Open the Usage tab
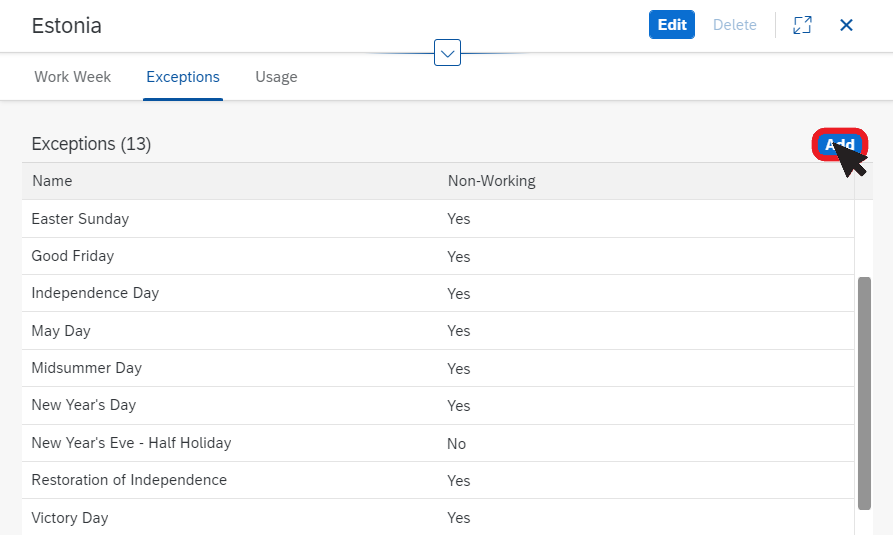893x535 pixels. pos(276,77)
